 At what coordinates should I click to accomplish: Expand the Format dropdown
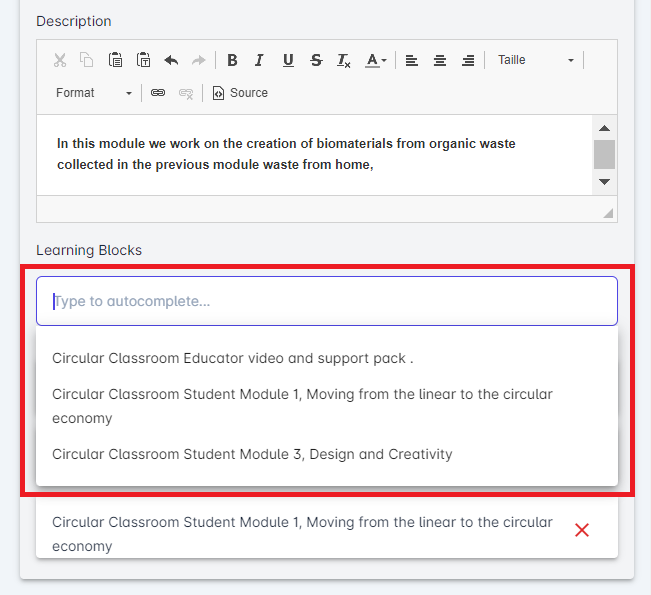point(94,93)
